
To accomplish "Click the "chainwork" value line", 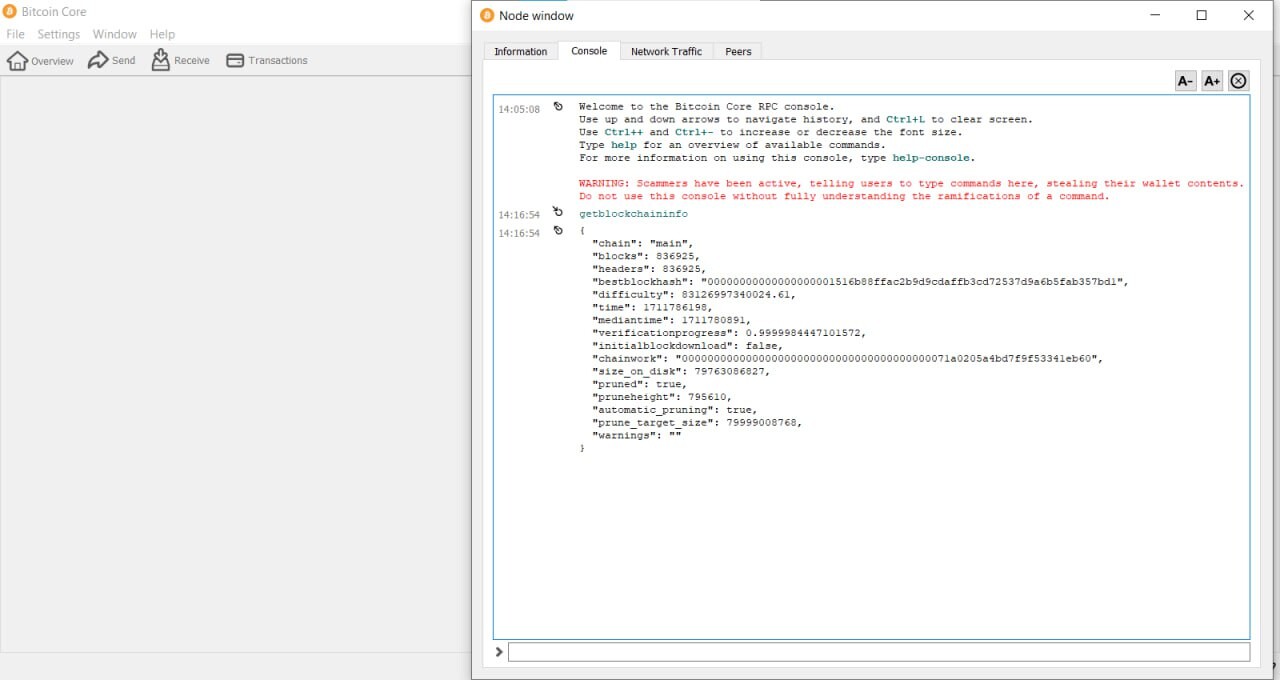I will pyautogui.click(x=847, y=359).
